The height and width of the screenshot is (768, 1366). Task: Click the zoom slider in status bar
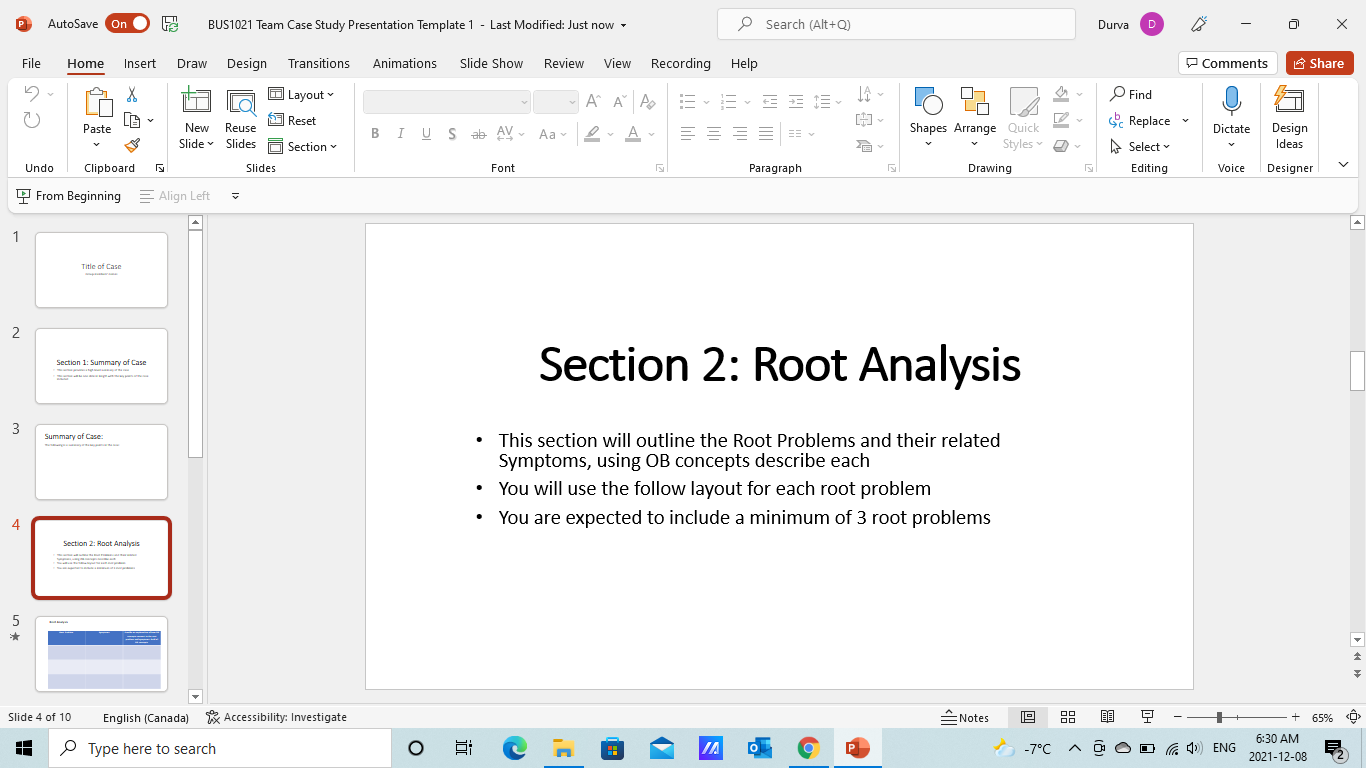pos(1219,717)
